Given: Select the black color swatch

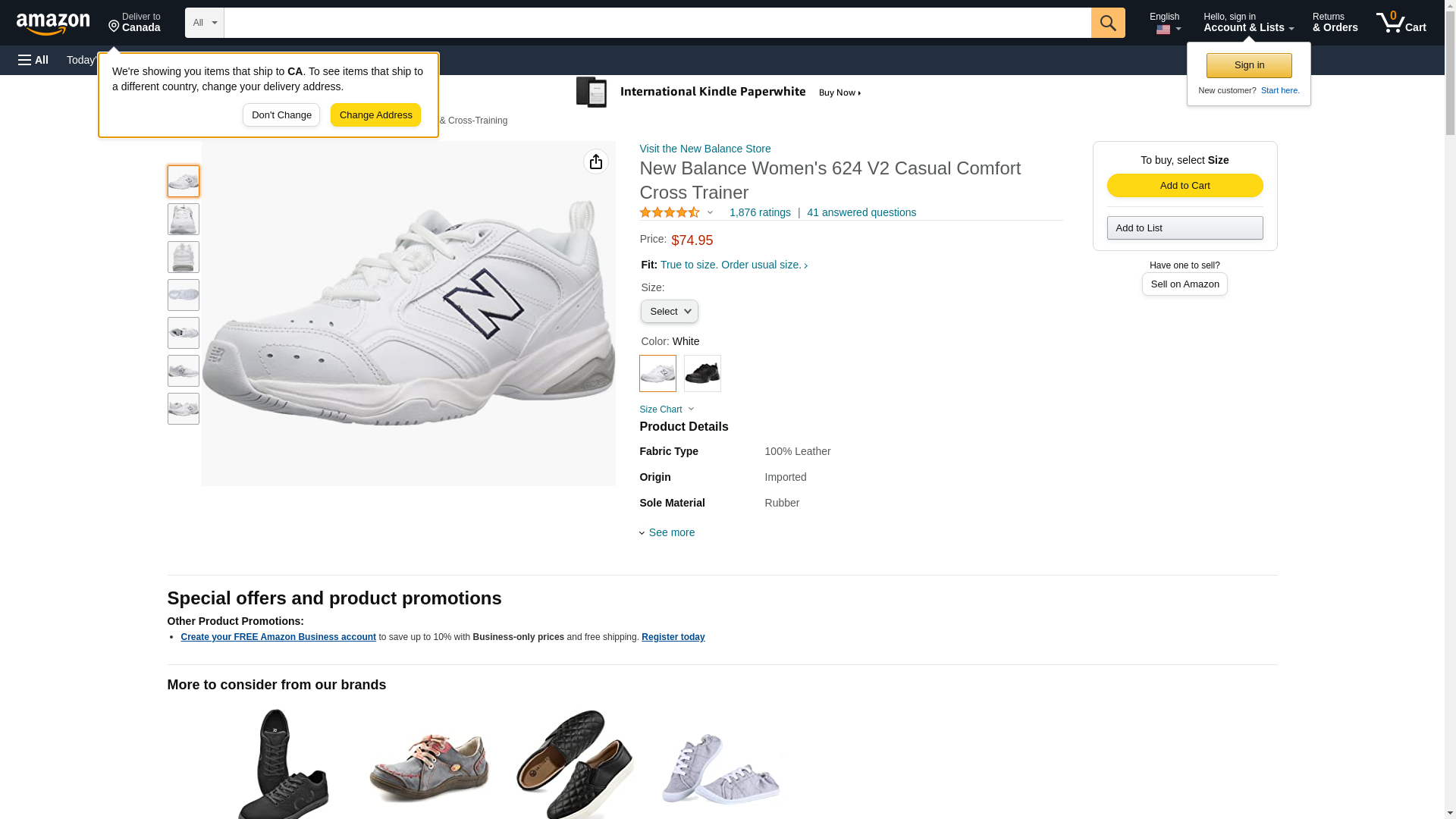Looking at the screenshot, I should [702, 373].
